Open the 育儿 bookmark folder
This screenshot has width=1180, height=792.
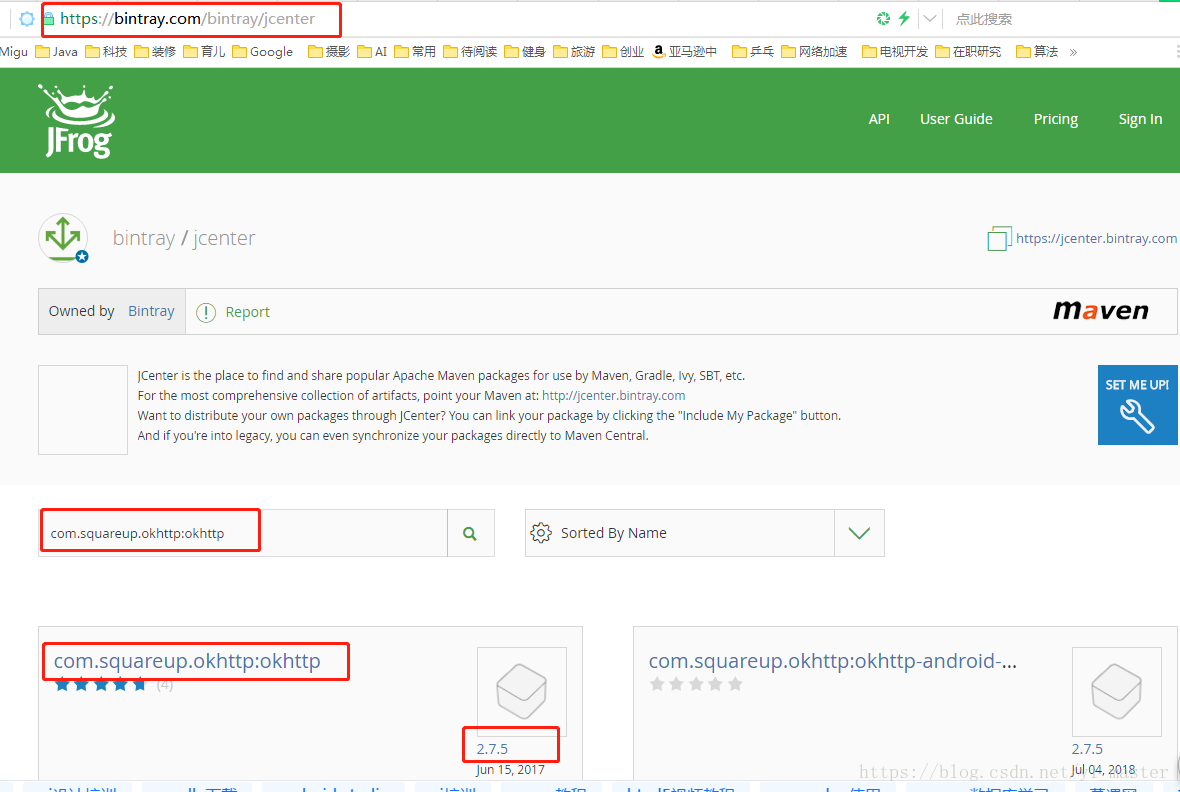(204, 51)
